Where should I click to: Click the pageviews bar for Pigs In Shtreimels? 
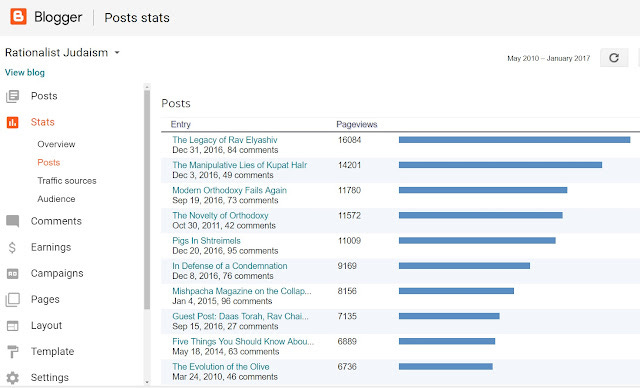(x=477, y=241)
